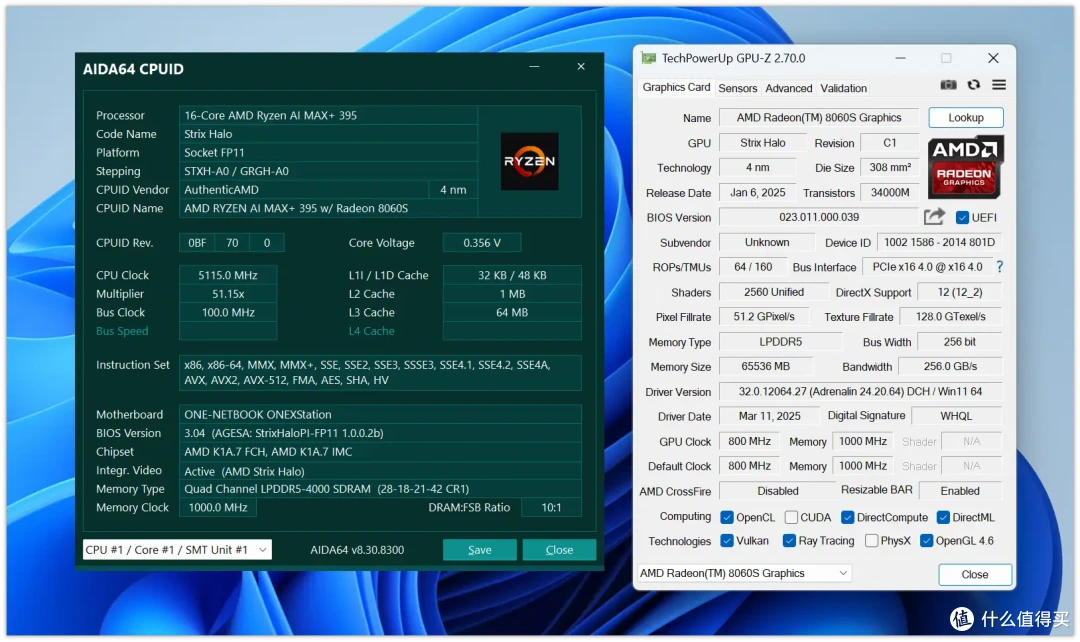Toggle the UEFI checkbox
Screen dimensions: 1080x642
tap(962, 218)
